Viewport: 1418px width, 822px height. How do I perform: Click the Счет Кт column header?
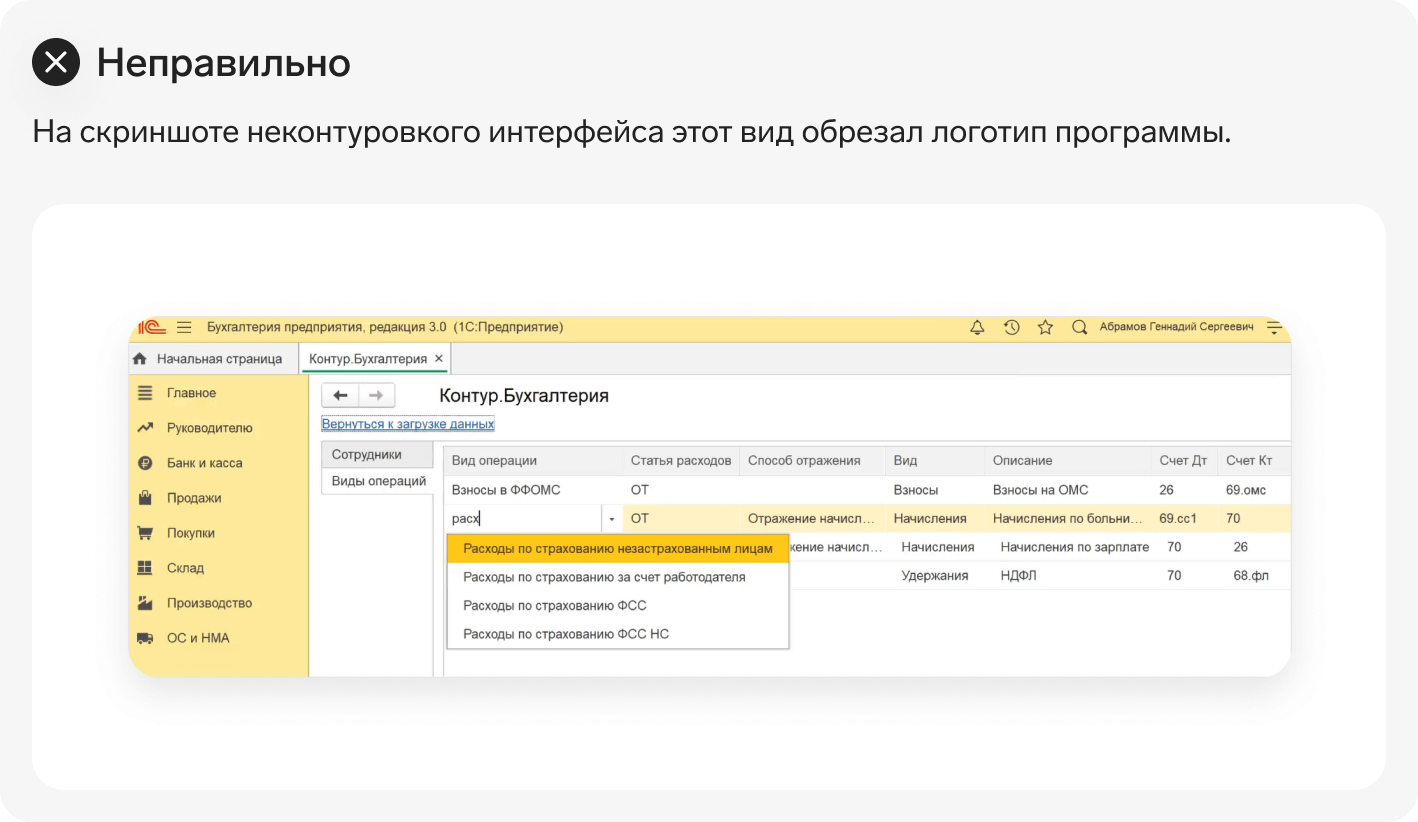pos(1254,461)
